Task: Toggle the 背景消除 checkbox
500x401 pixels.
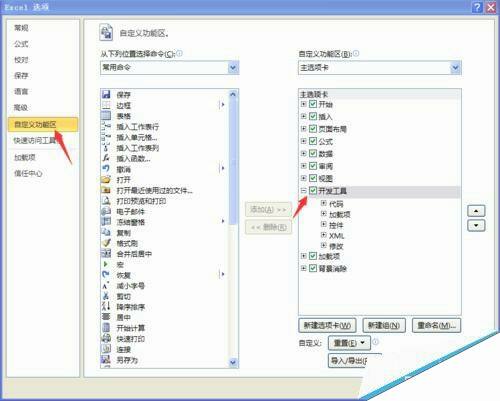Action: (313, 268)
